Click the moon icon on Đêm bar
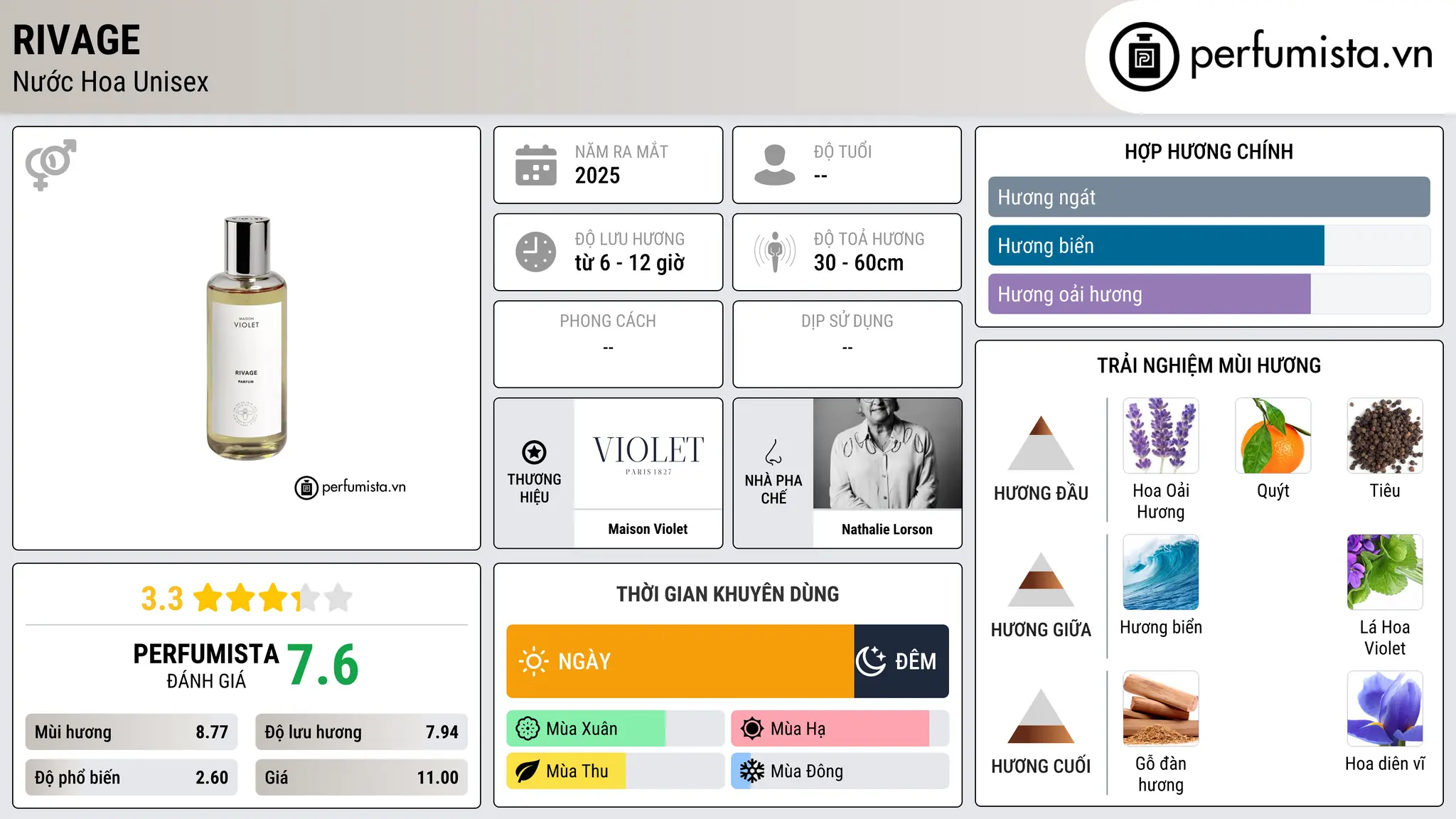Image resolution: width=1456 pixels, height=819 pixels. [871, 661]
